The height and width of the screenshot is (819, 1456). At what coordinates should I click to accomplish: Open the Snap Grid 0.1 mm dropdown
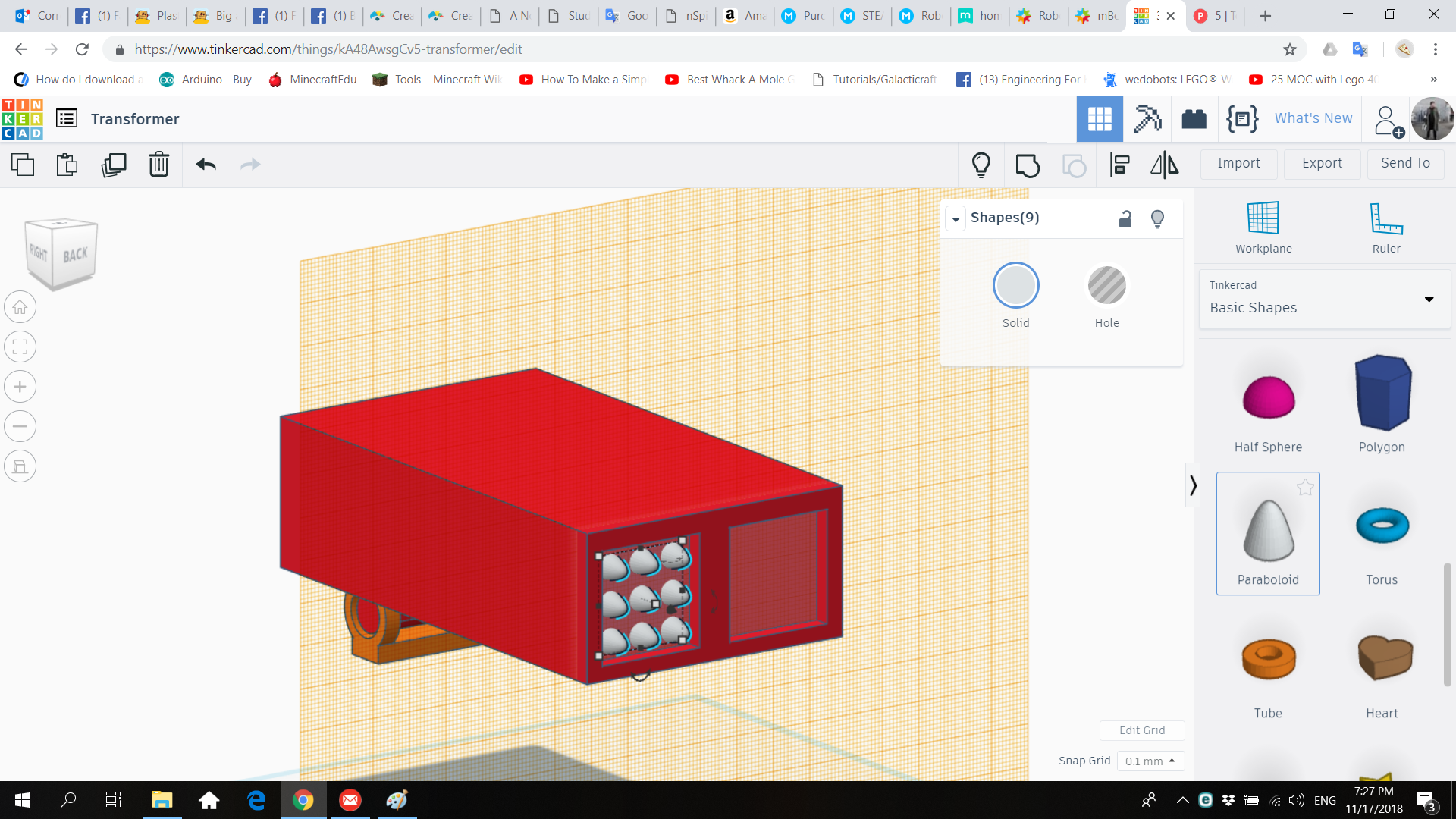click(x=1150, y=761)
